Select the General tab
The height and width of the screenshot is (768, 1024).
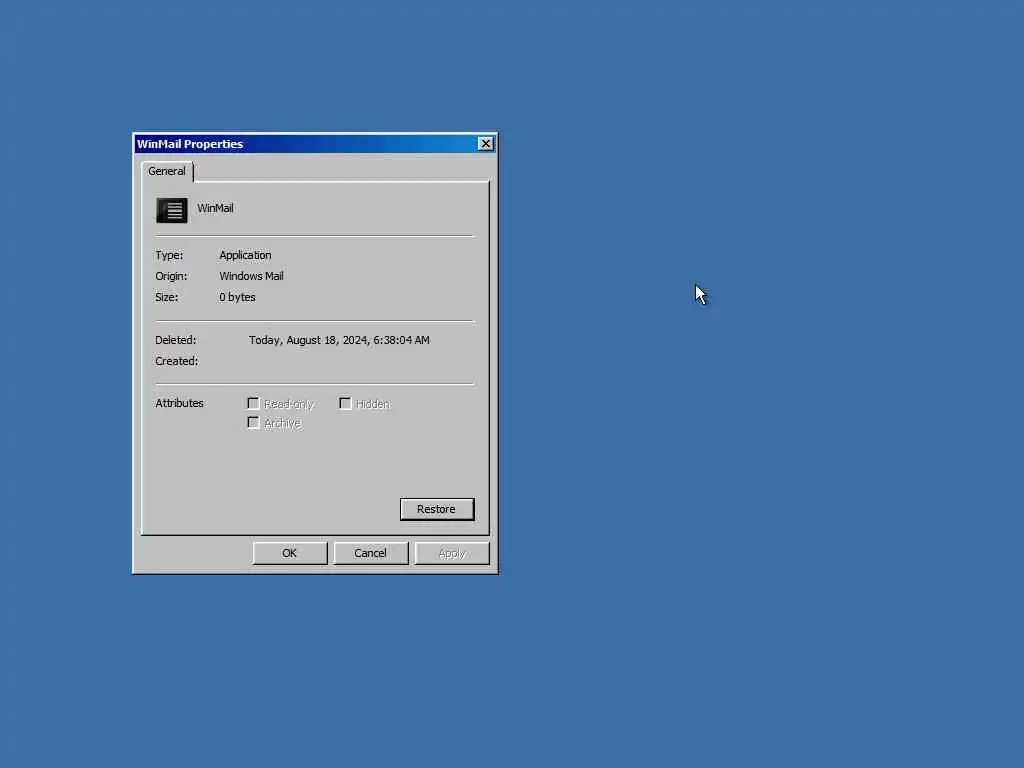pyautogui.click(x=167, y=171)
